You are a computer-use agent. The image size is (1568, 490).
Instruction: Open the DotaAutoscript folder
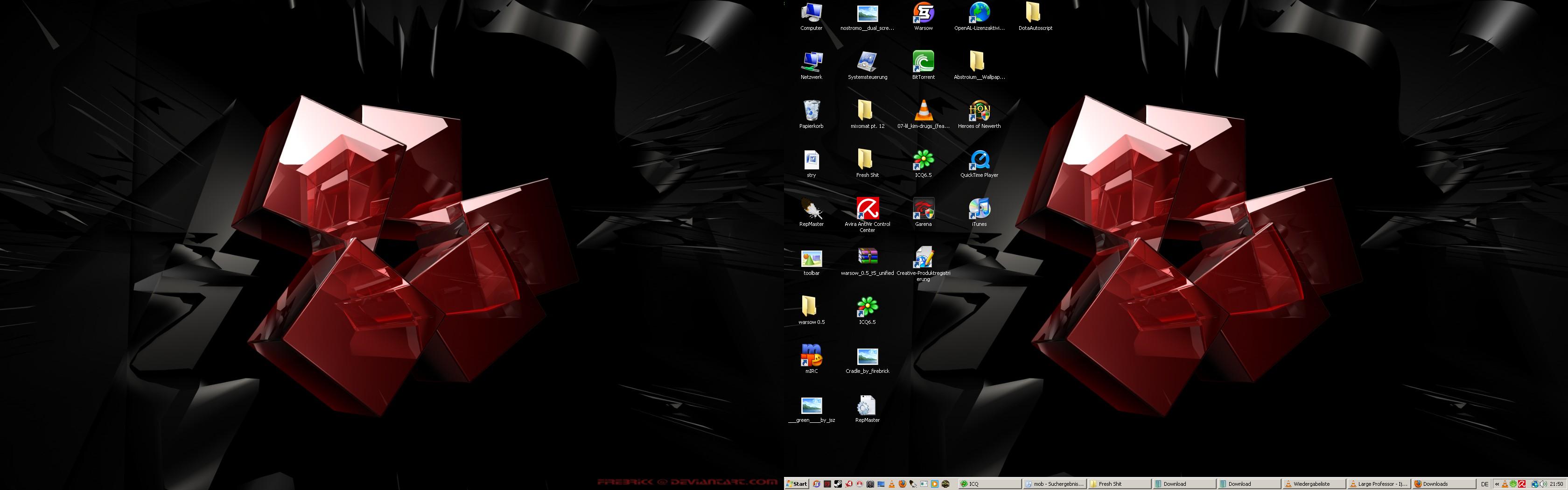[1035, 17]
